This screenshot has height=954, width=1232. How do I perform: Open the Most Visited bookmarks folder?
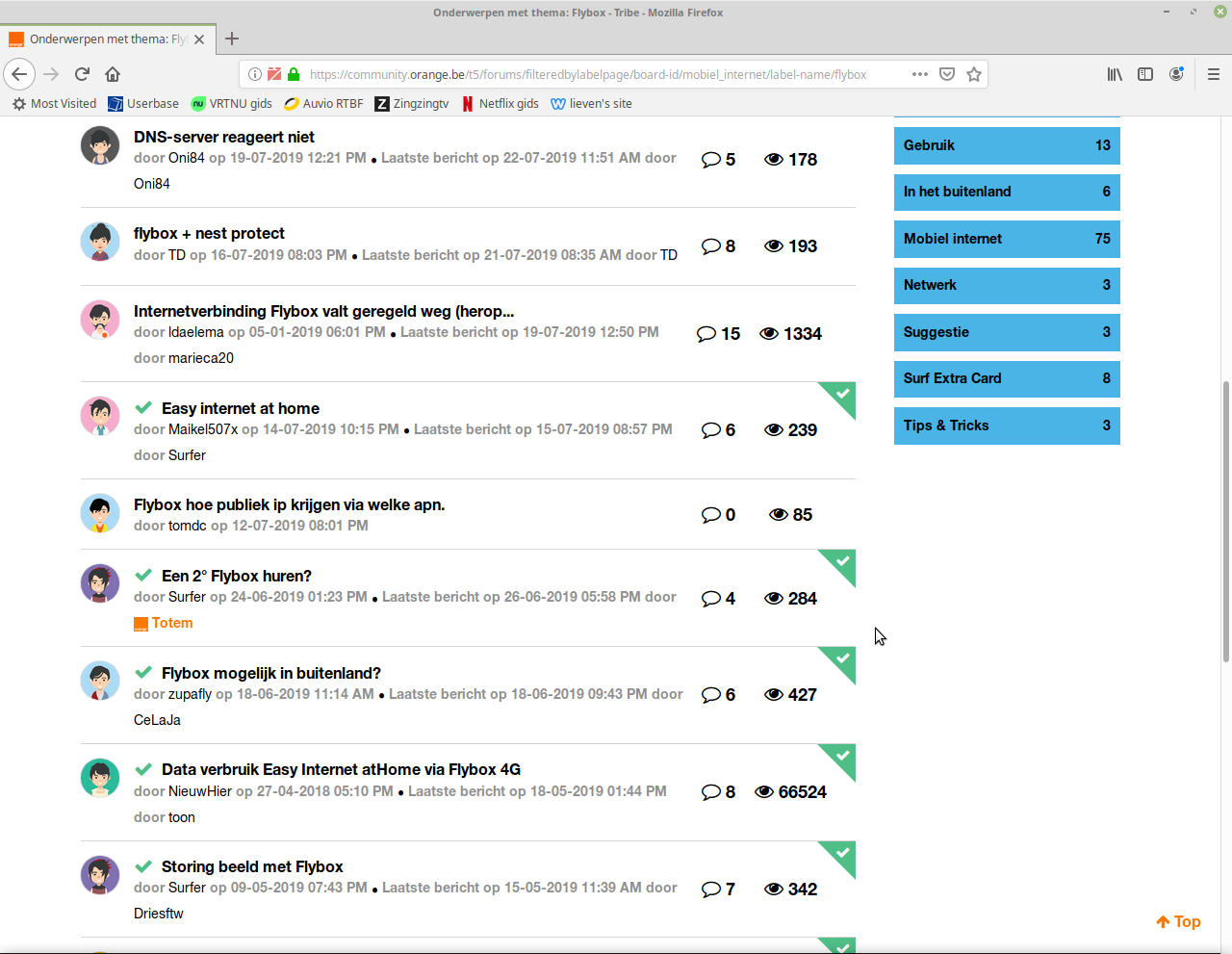click(54, 104)
